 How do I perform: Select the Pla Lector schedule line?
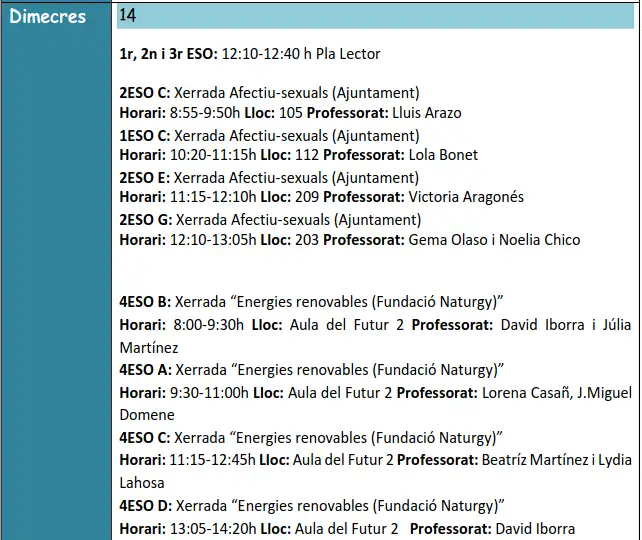pos(249,54)
